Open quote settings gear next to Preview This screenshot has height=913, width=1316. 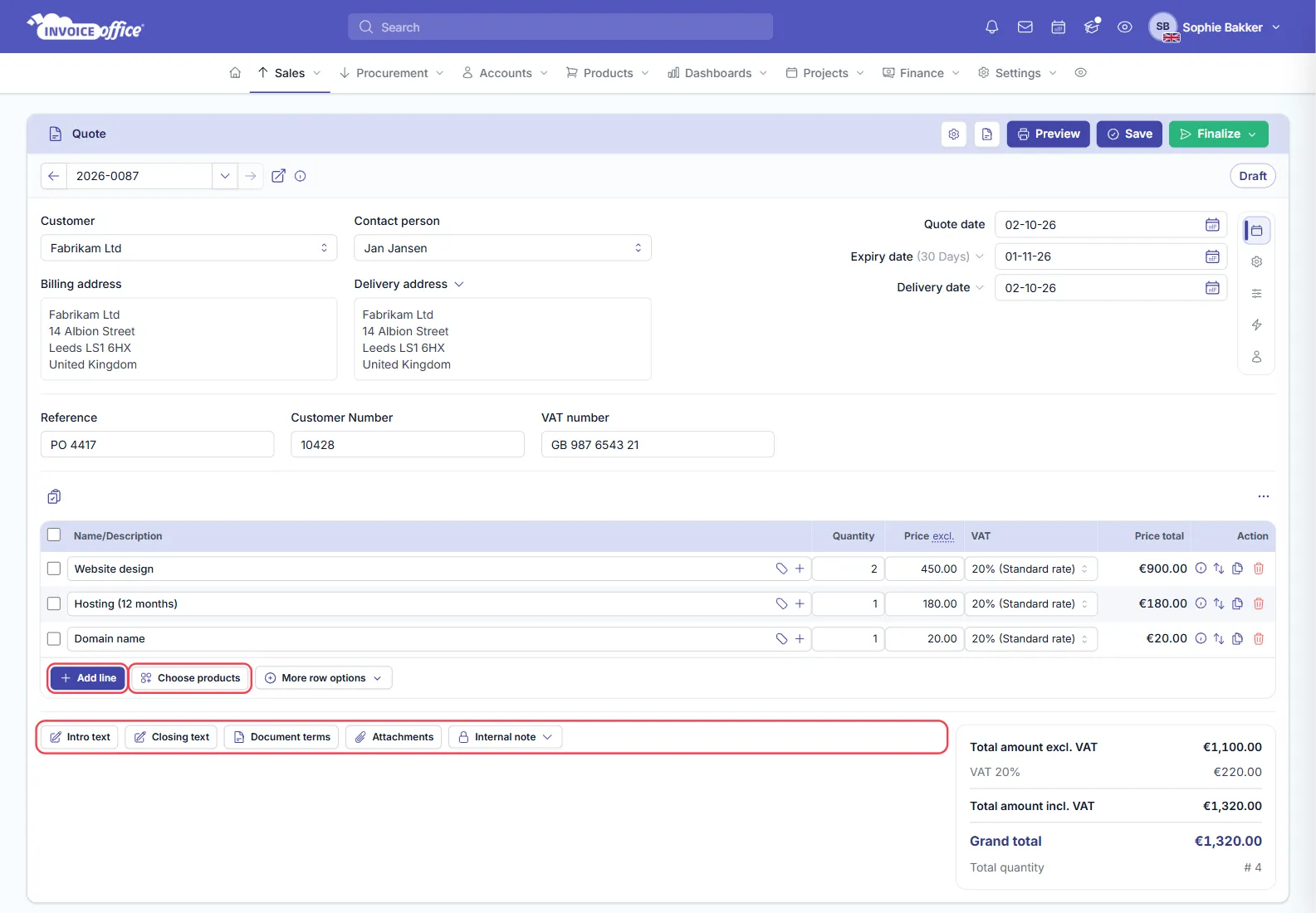click(x=954, y=134)
